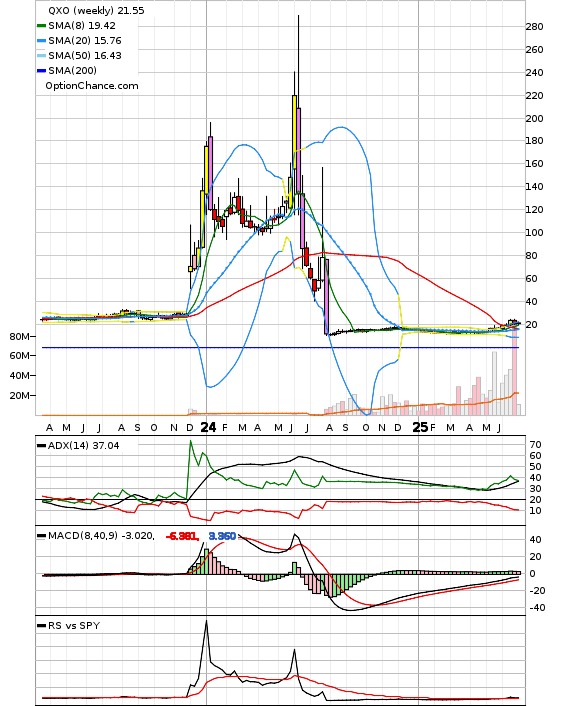This screenshot has height=706, width=566.
Task: Click the 180 price axis label
Action: [534, 140]
